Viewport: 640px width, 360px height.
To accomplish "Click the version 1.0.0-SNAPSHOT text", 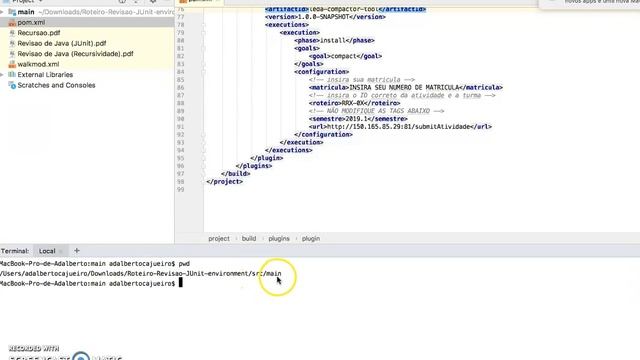I will [x=323, y=17].
